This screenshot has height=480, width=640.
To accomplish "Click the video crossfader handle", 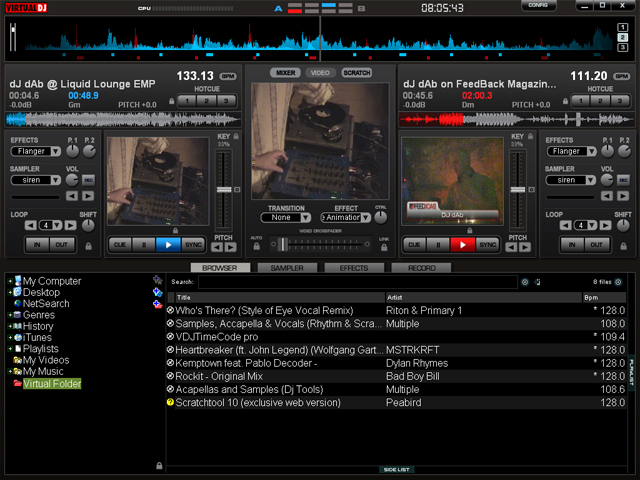I will tap(282, 244).
